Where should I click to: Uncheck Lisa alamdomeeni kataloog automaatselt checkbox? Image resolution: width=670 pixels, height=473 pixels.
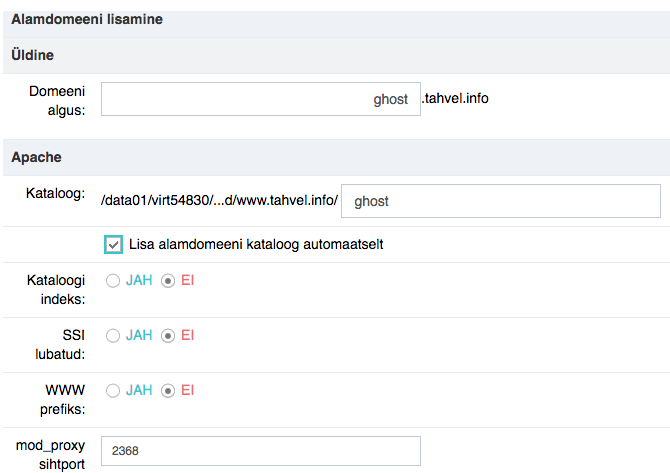113,244
